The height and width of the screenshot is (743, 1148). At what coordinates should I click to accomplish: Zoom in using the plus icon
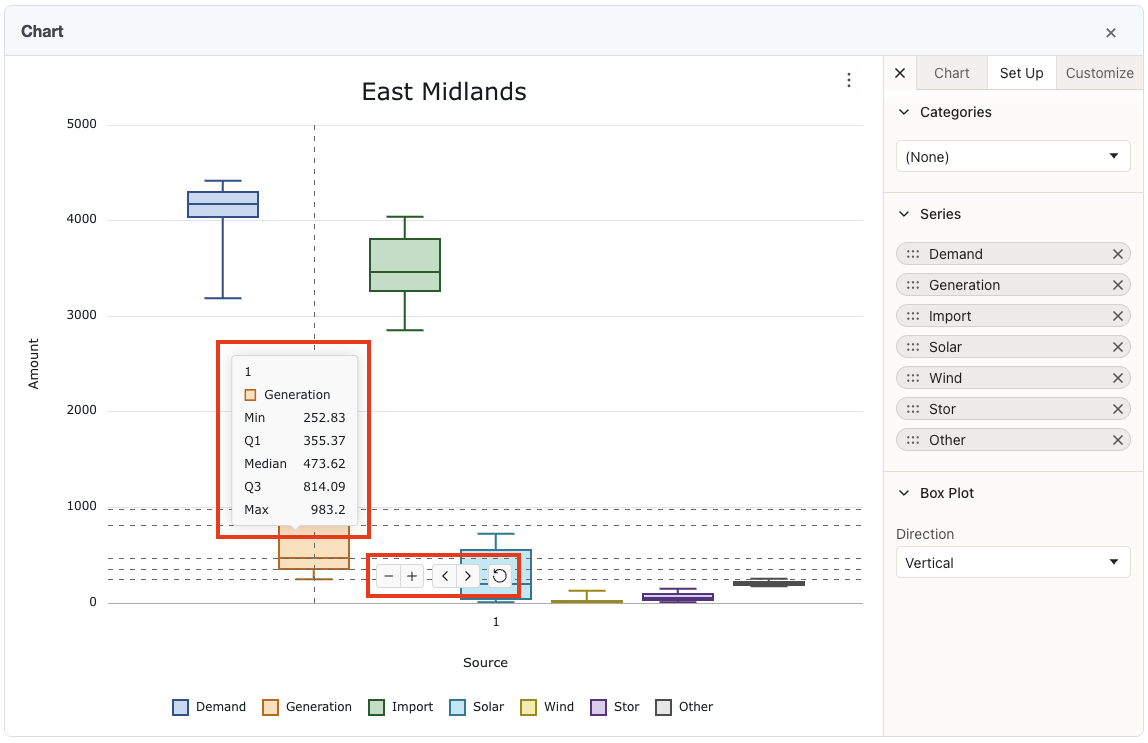point(412,576)
